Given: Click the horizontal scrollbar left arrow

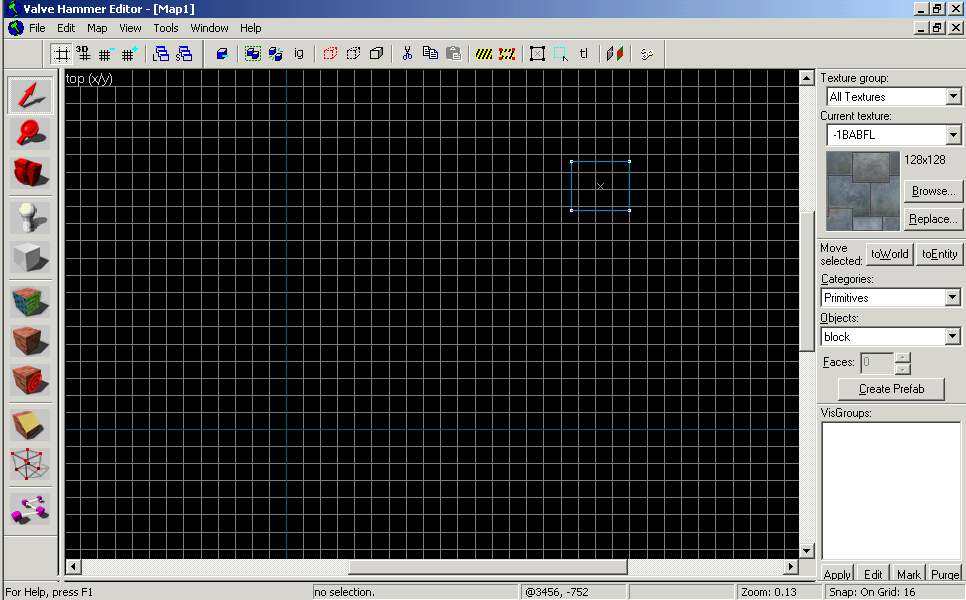Looking at the screenshot, I should (73, 566).
